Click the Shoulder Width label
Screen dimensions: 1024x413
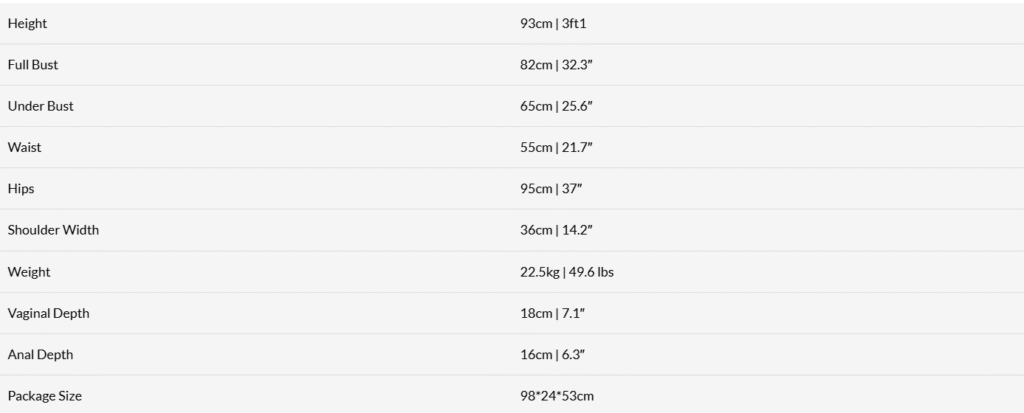coord(53,230)
